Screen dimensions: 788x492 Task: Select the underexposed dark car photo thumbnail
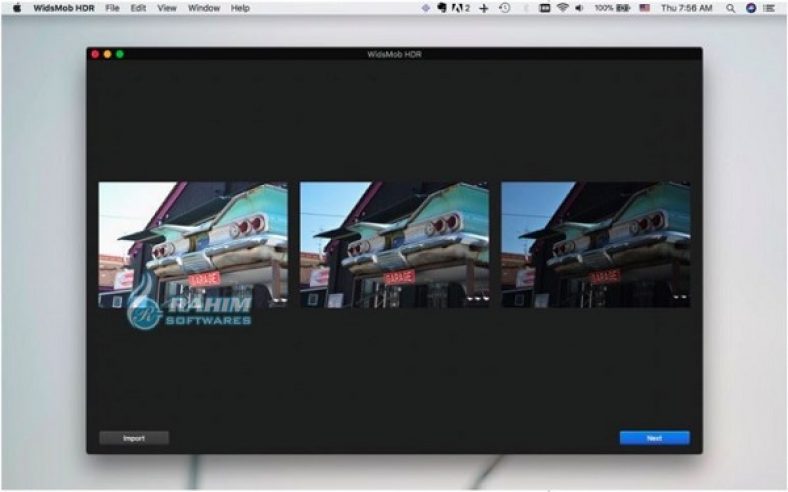point(596,245)
